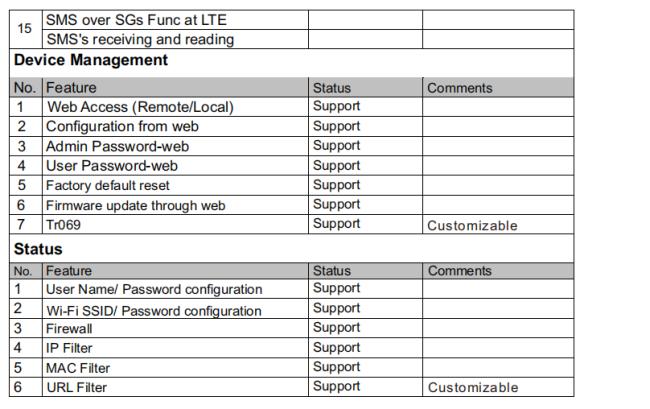Image resolution: width=650 pixels, height=409 pixels.
Task: Click Customizable comment for URL Filter
Action: 473,387
